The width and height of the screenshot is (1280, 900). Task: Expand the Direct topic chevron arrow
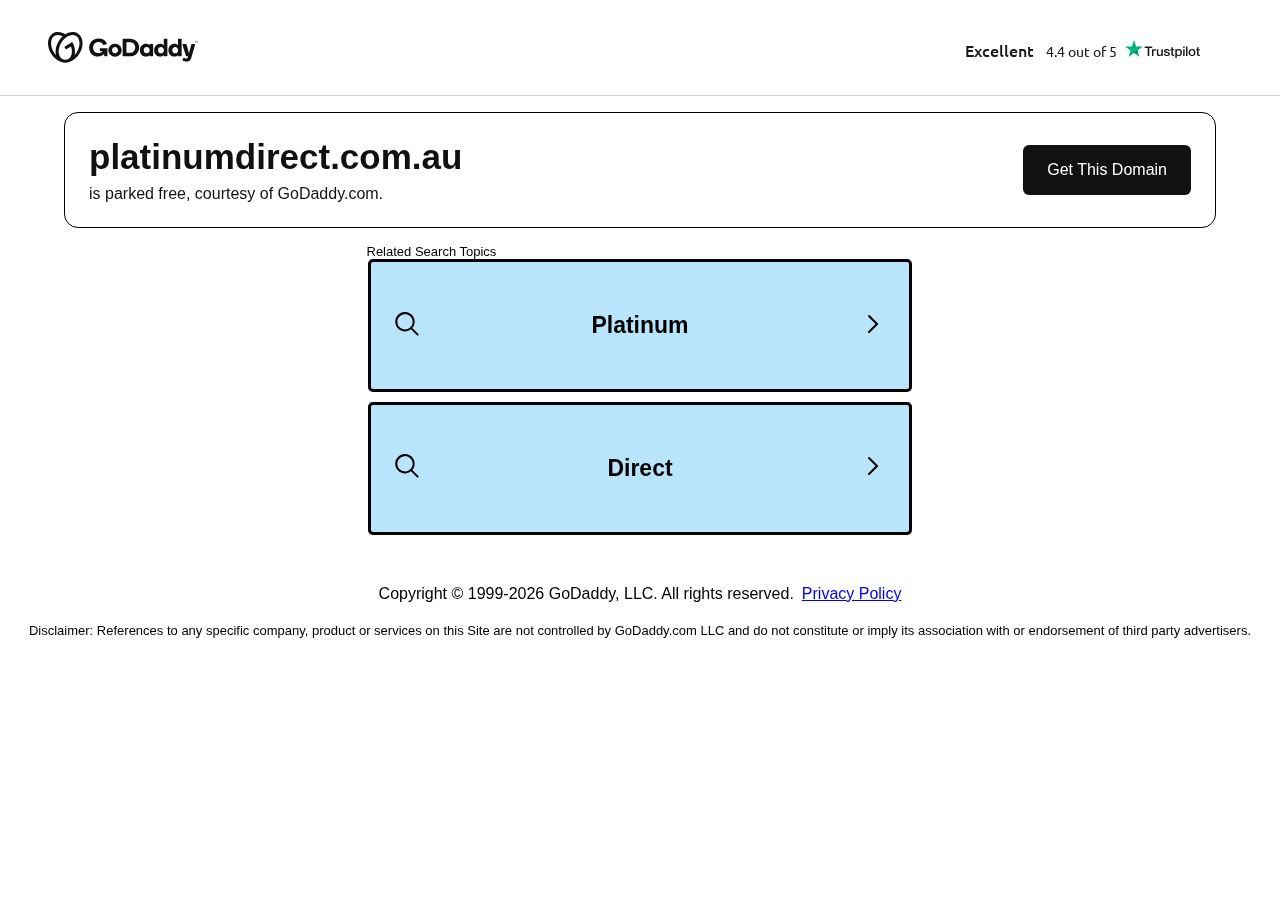(x=873, y=466)
